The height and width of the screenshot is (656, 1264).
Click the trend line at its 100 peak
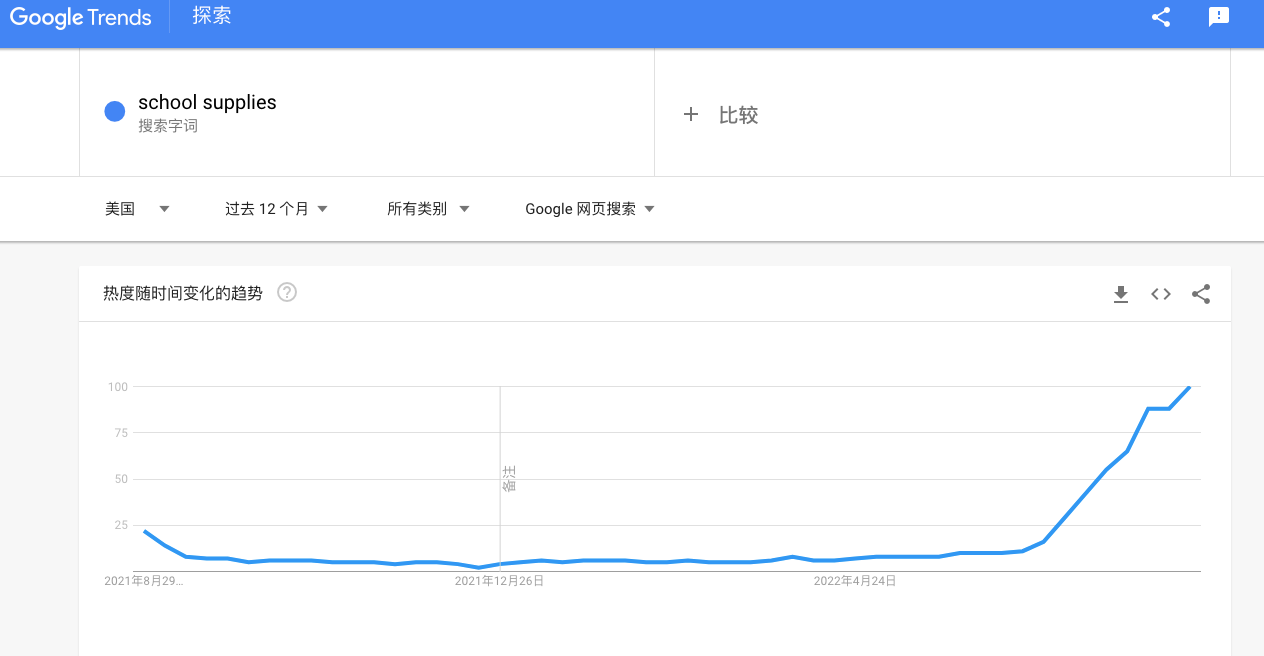click(x=1189, y=389)
